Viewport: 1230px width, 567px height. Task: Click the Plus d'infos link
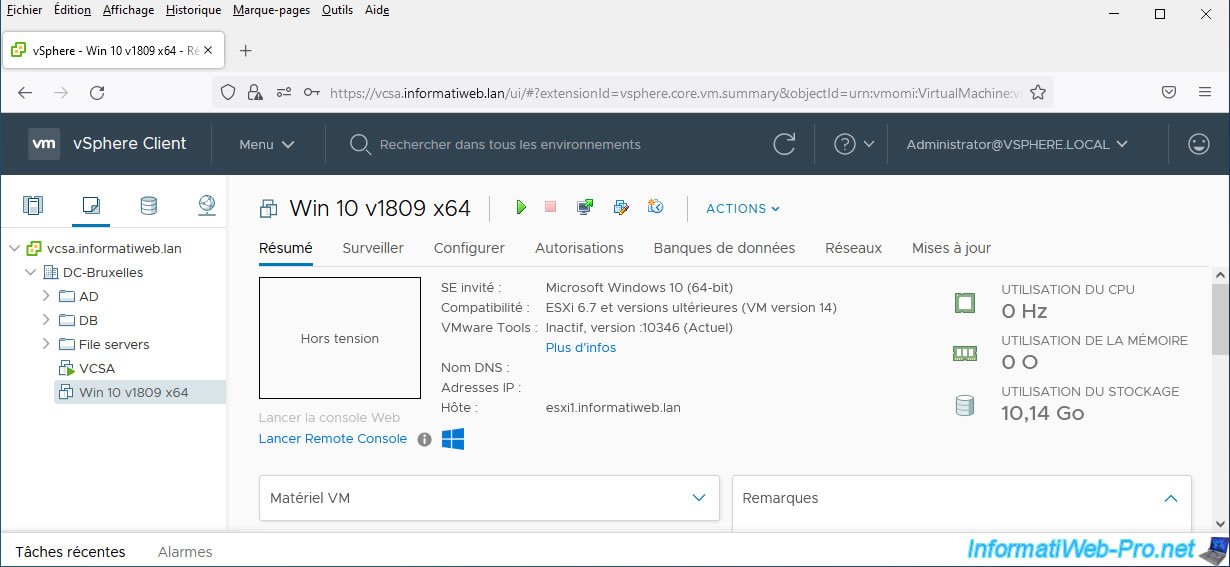581,348
